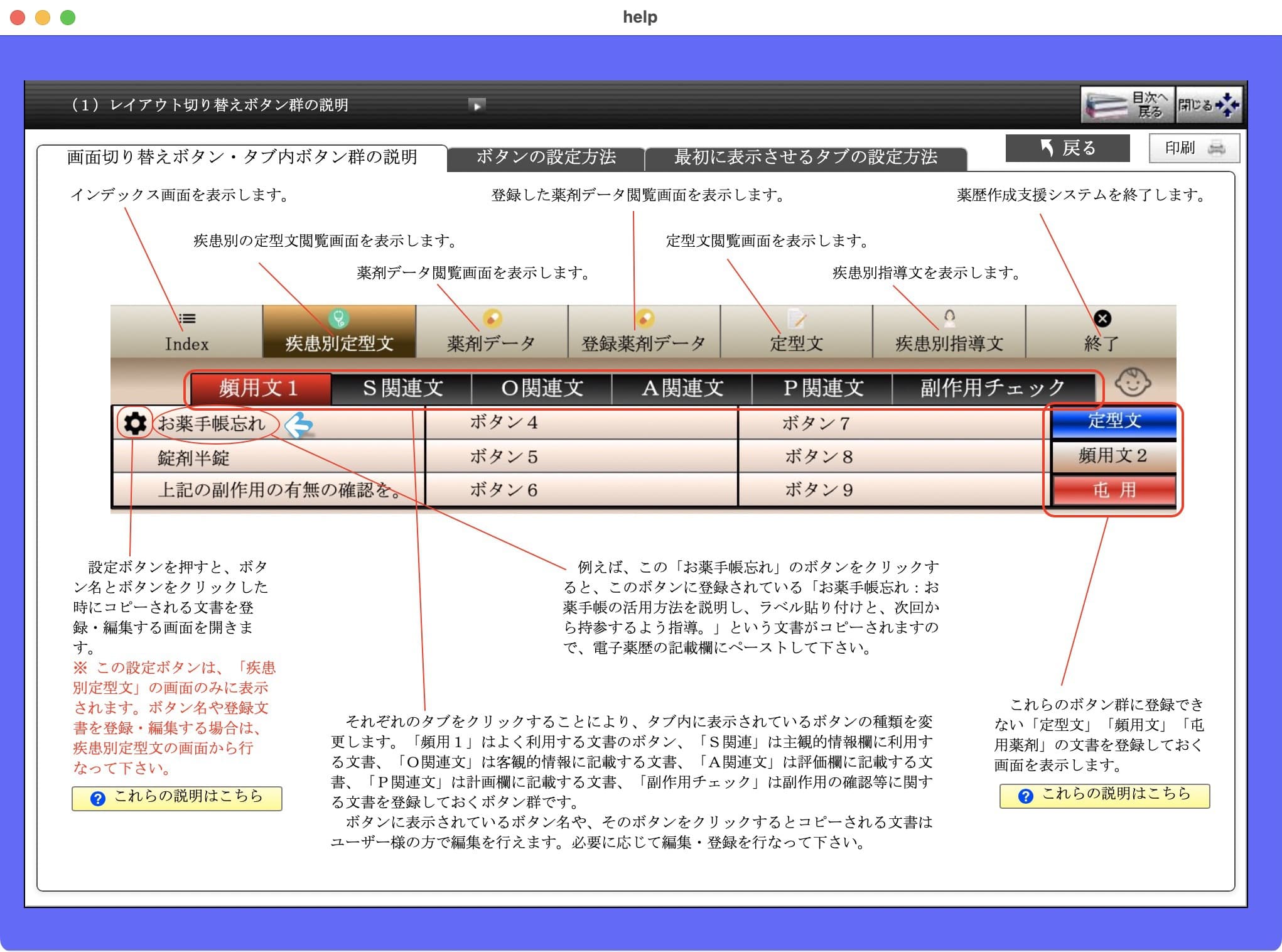Click the 印刷 printer button
Screen dimensions: 1282x952
click(1194, 148)
